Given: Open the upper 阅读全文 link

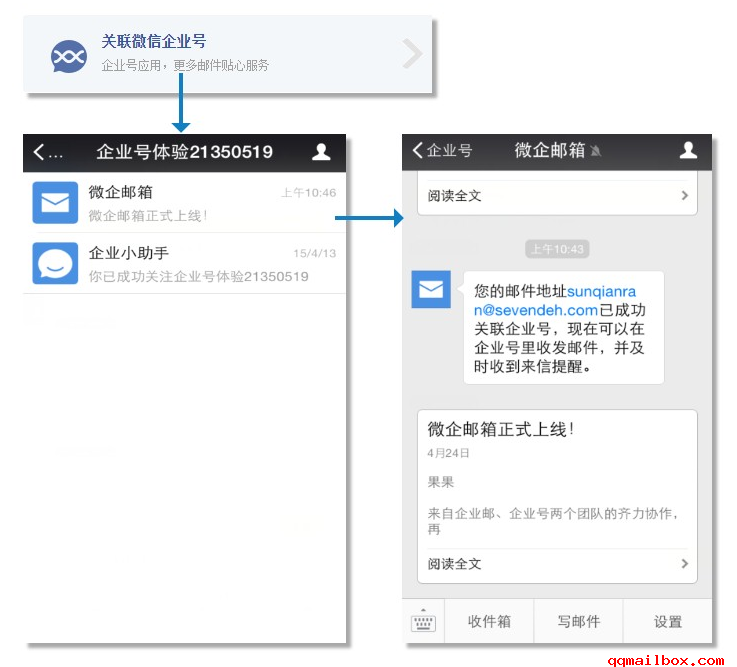Looking at the screenshot, I should (x=455, y=196).
